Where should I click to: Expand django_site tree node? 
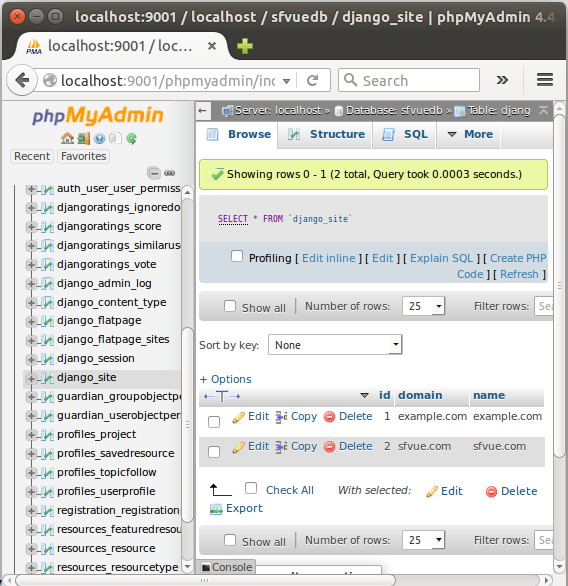click(31, 378)
